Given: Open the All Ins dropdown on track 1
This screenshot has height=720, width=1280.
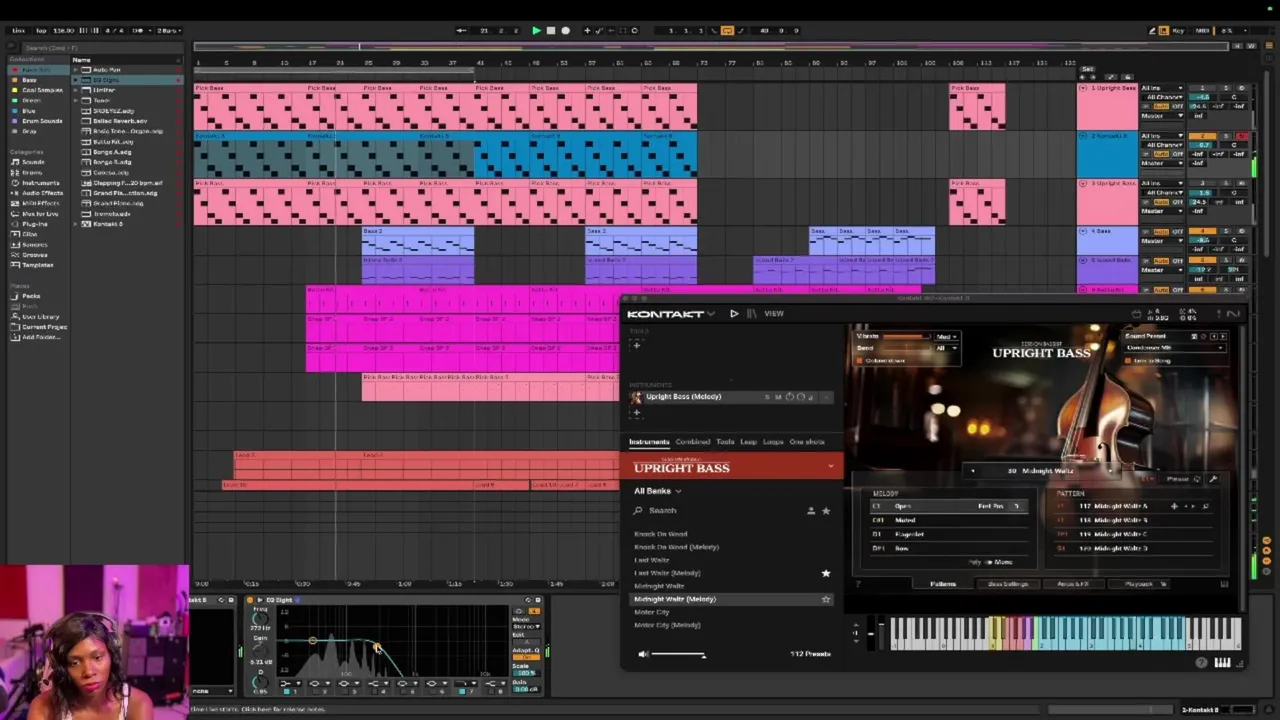Looking at the screenshot, I should (x=1163, y=89).
